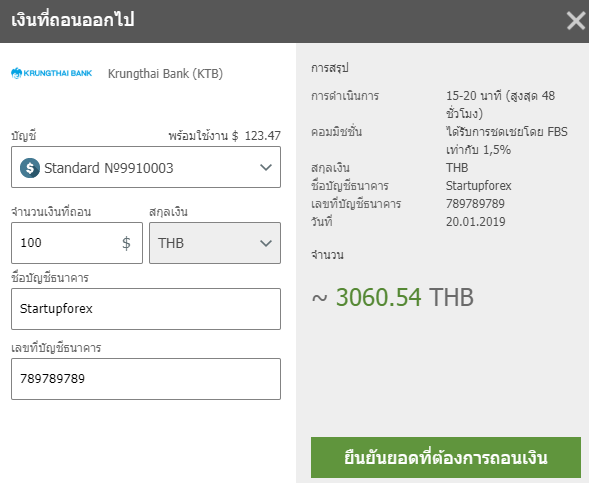589x483 pixels.
Task: Click the Krungthai Bank logo
Action: pyautogui.click(x=51, y=73)
